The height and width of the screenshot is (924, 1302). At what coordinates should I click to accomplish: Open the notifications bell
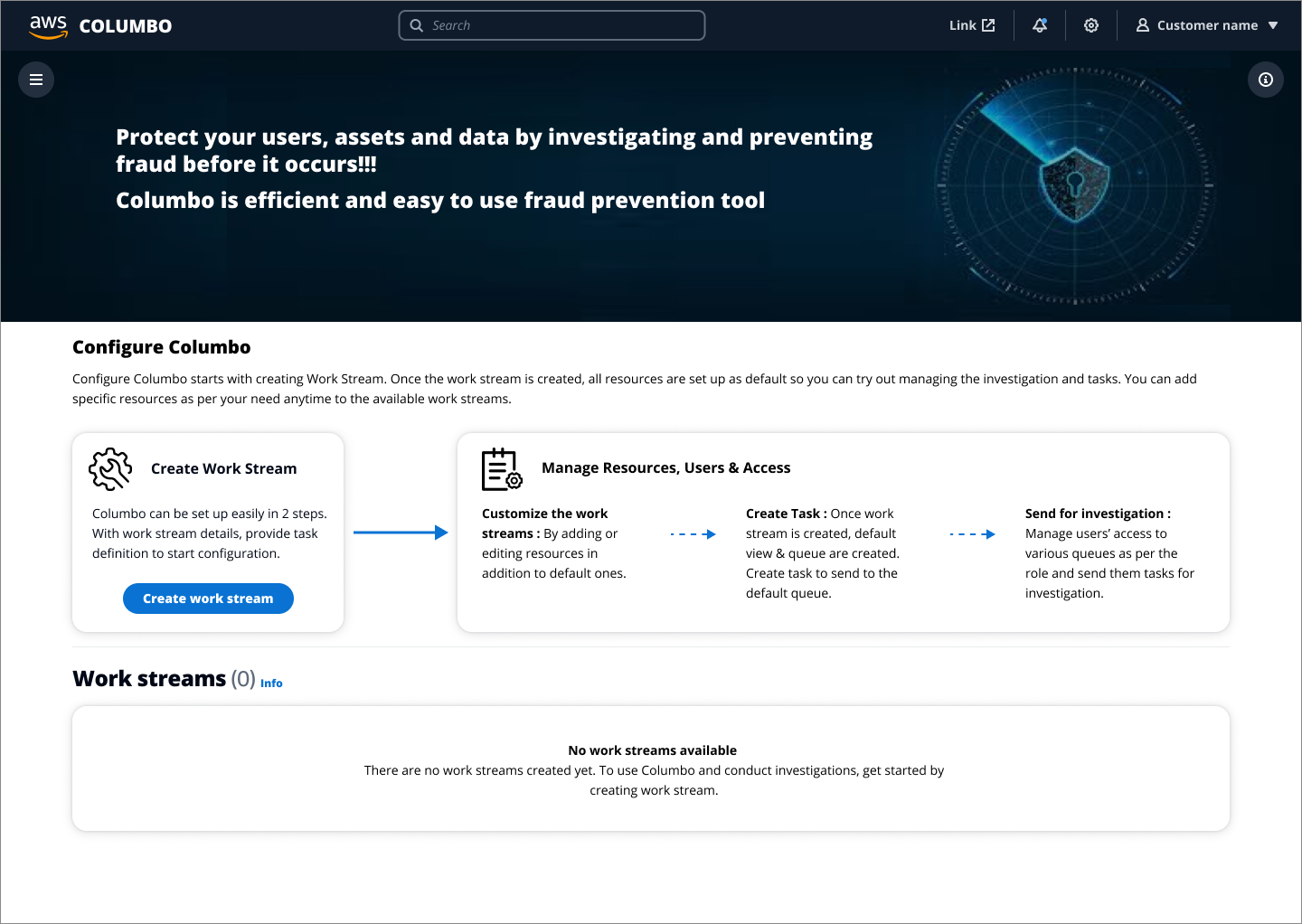1040,25
